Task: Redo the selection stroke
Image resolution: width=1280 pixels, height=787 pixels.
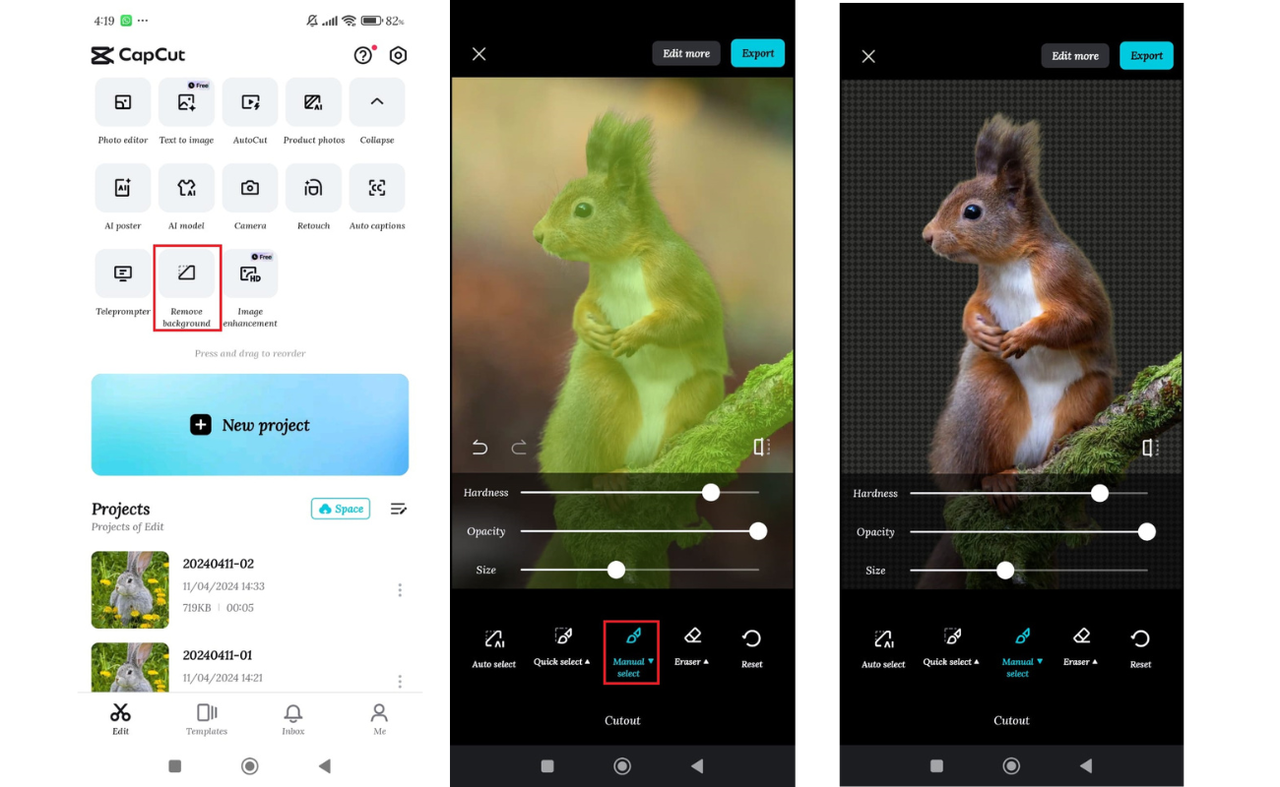Action: [518, 447]
